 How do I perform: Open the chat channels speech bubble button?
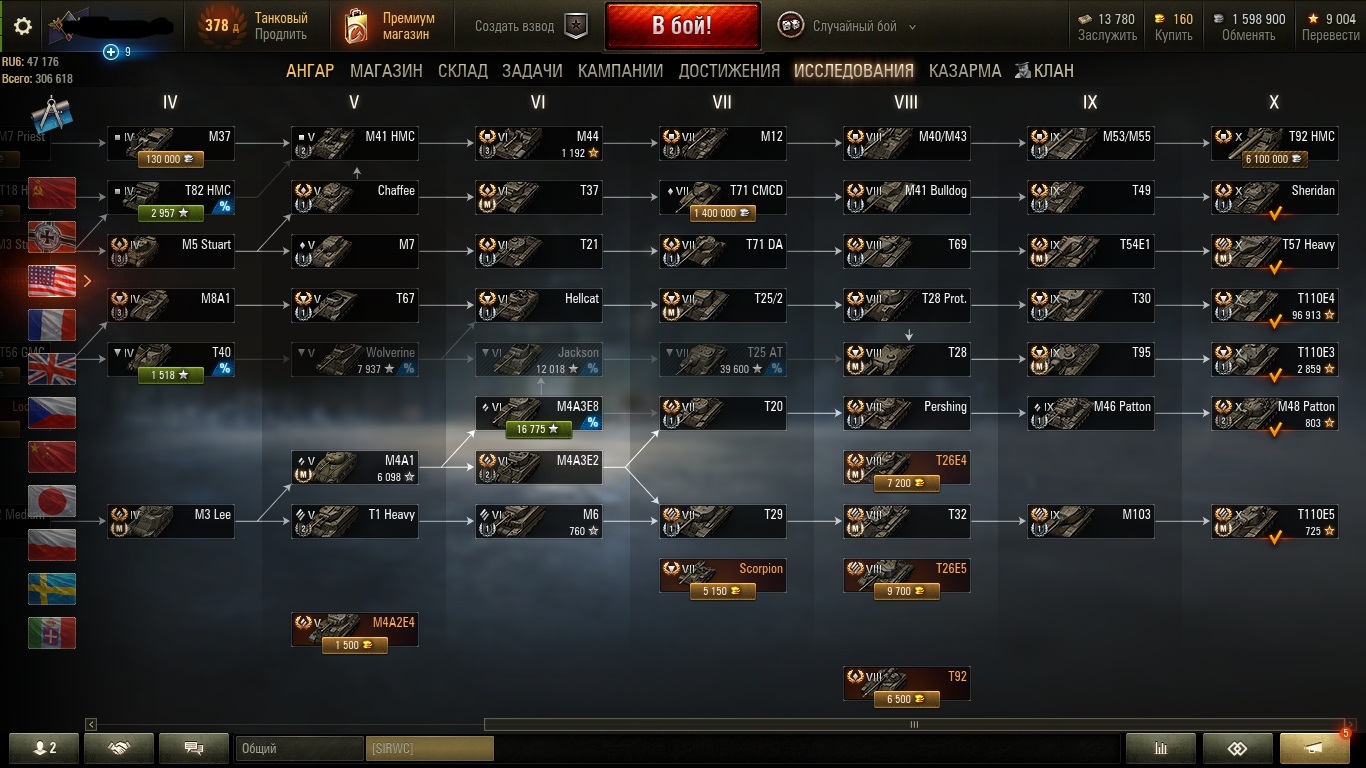[x=194, y=748]
